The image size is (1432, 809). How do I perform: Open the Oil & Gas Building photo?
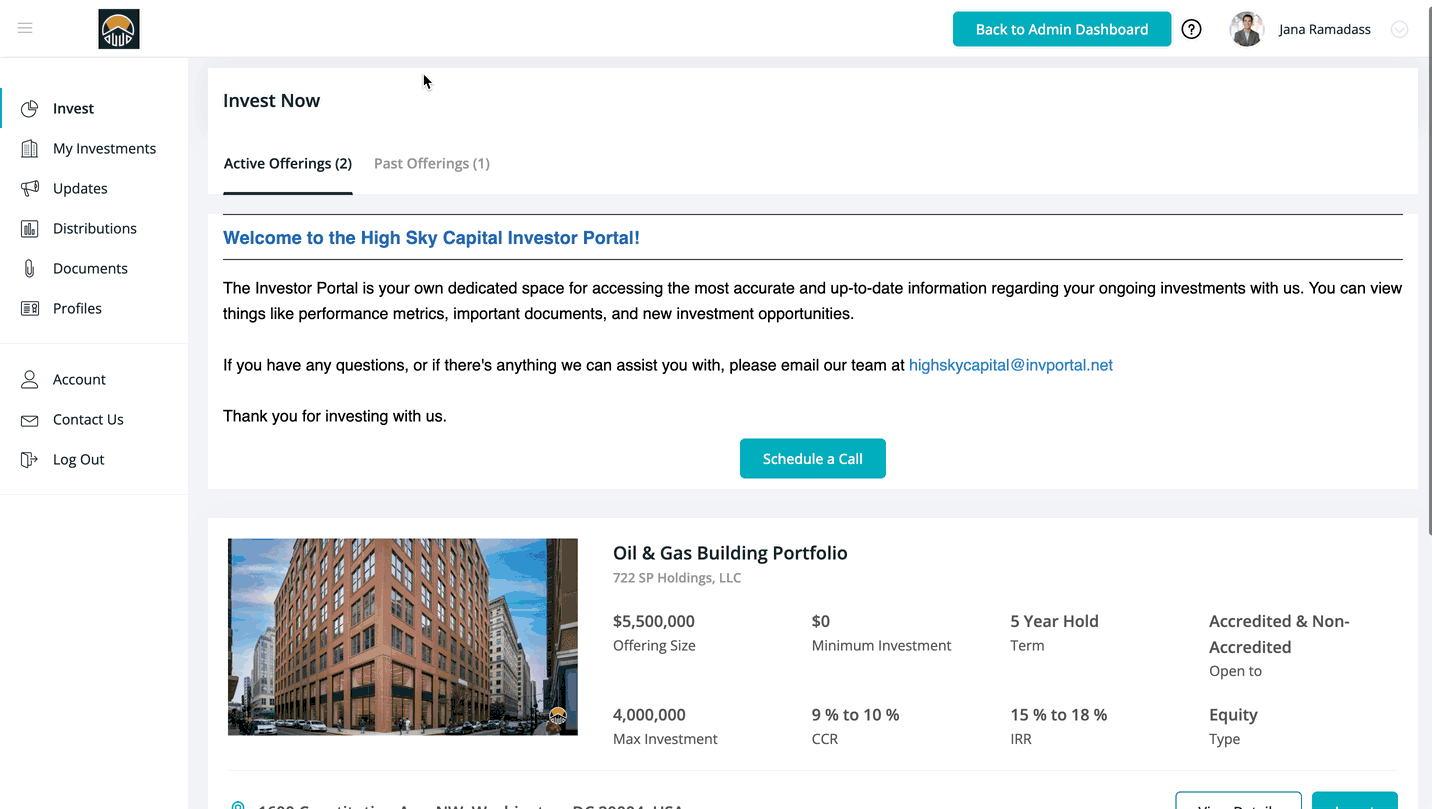403,637
